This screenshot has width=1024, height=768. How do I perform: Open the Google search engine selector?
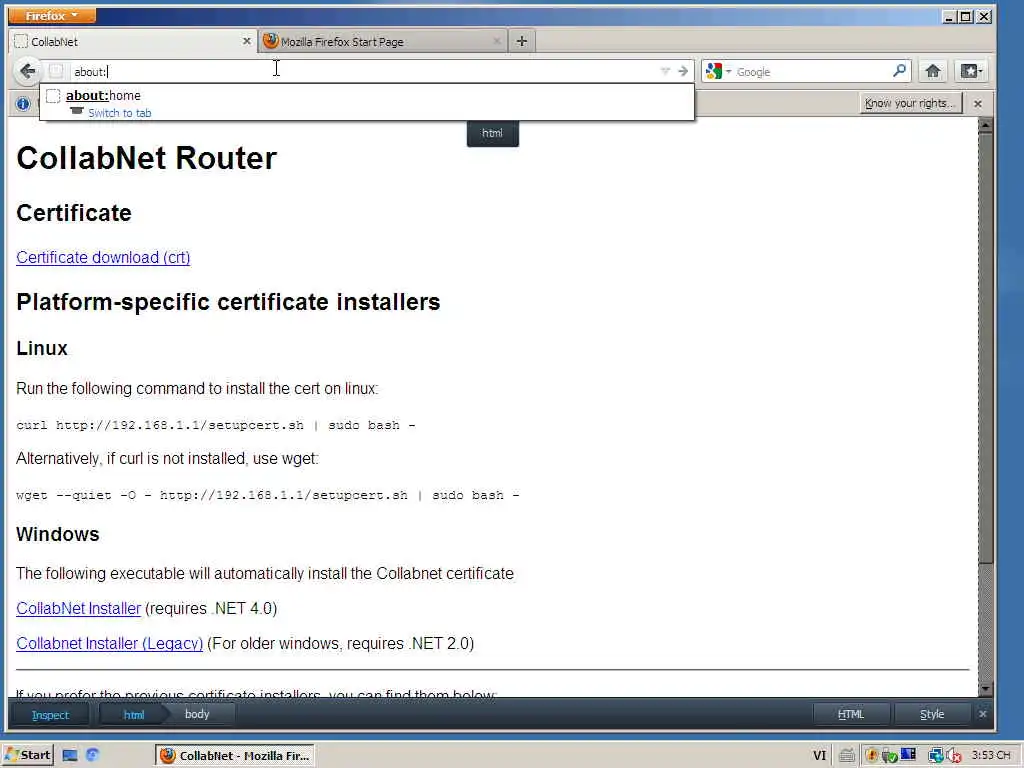[718, 71]
